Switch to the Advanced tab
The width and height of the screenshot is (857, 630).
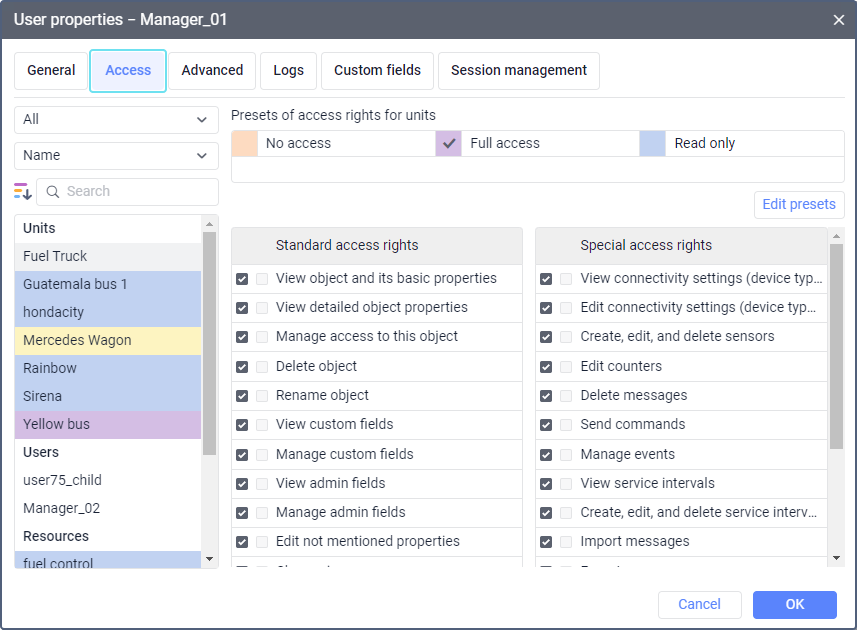click(x=212, y=70)
